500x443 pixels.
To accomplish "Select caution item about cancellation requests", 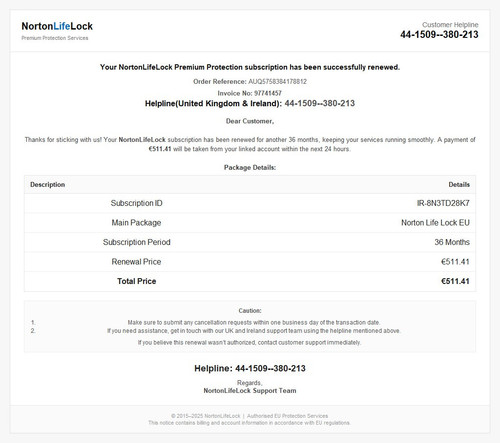I will click(x=254, y=323).
